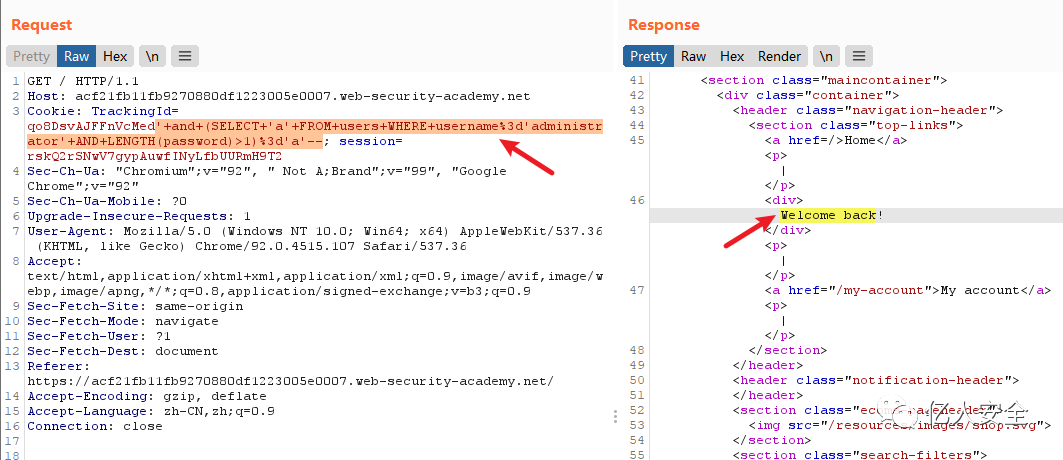Click 'Connection: close' header
The height and width of the screenshot is (460, 1063).
(x=95, y=426)
